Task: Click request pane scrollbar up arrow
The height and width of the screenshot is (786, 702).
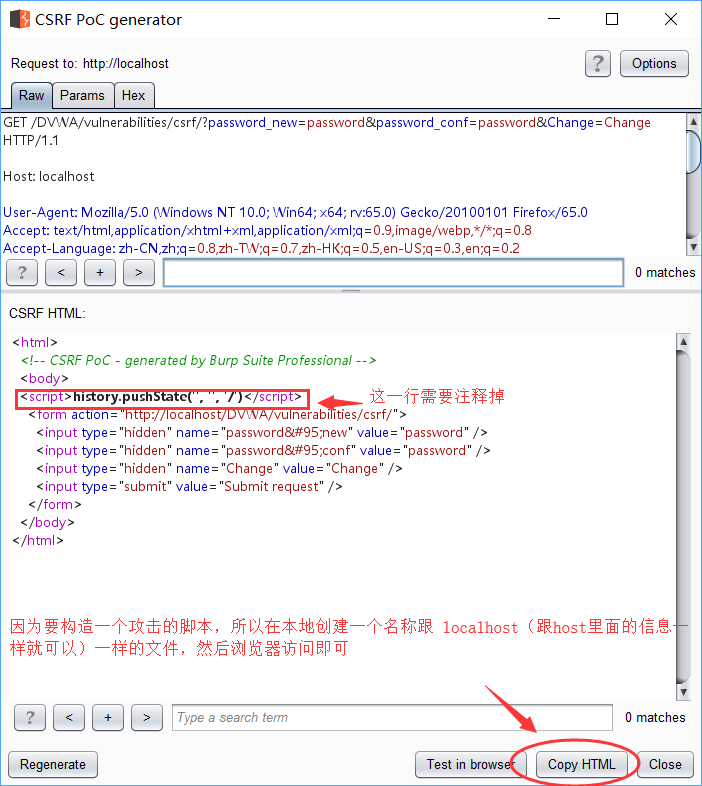Action: 693,122
